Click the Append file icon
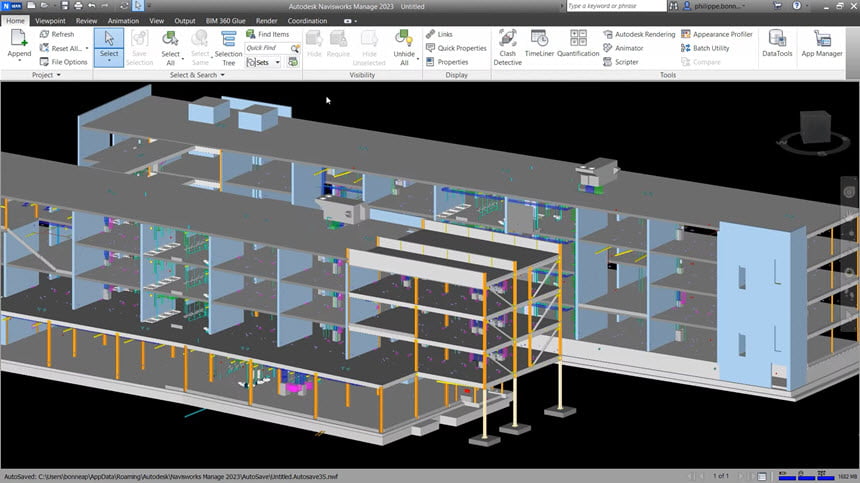The height and width of the screenshot is (483, 860). click(x=19, y=39)
